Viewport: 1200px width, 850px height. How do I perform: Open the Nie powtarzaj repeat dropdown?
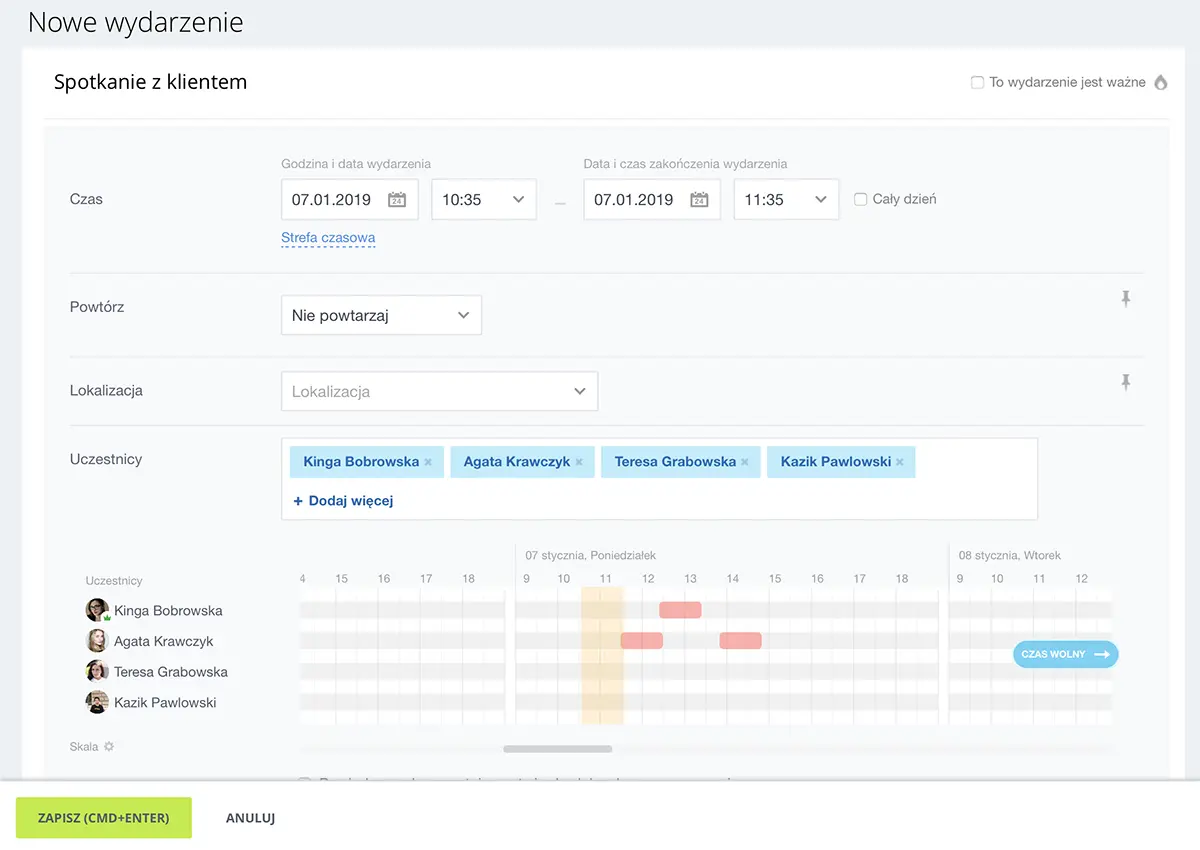(381, 315)
